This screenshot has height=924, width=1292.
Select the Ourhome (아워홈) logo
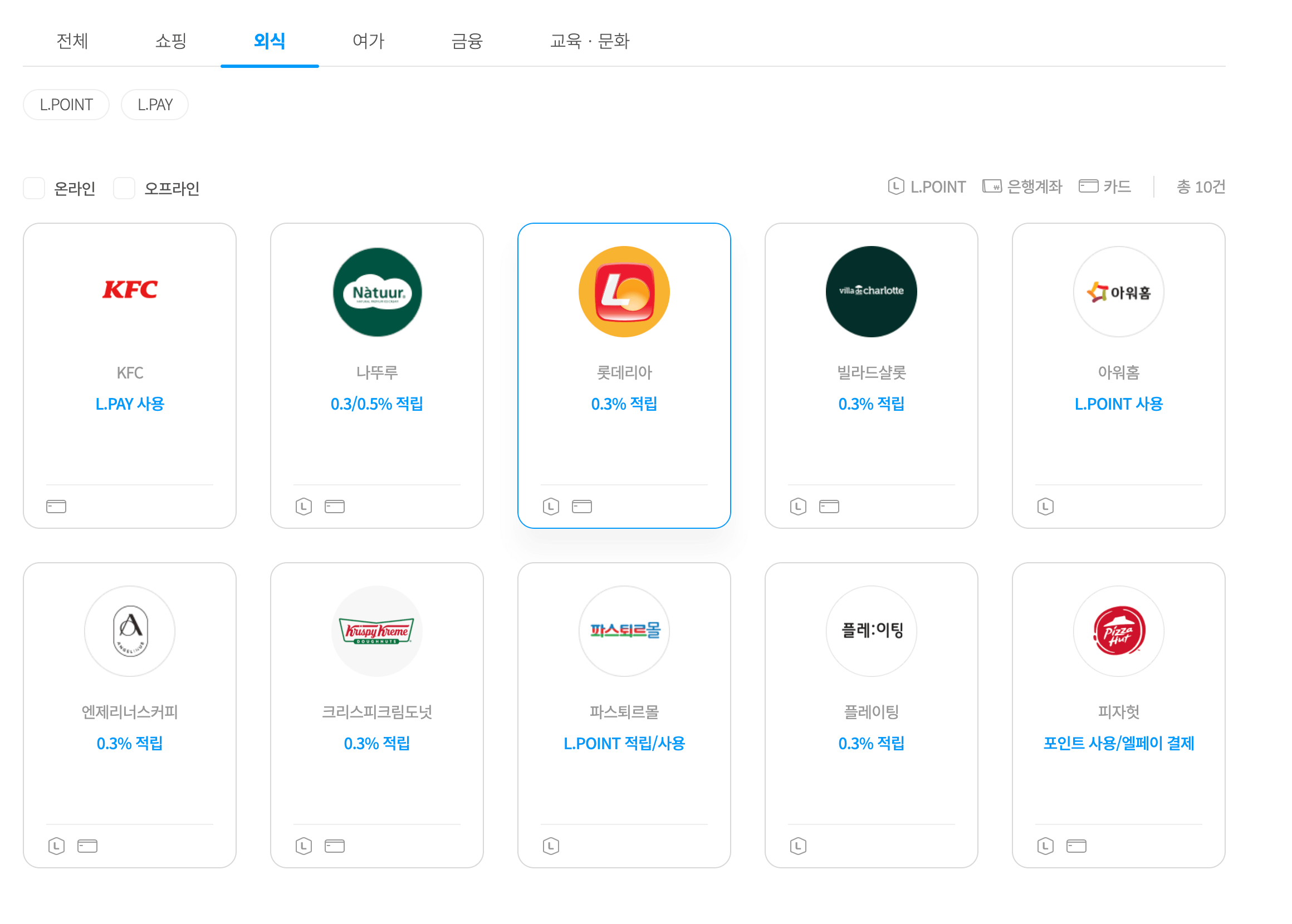point(1118,291)
